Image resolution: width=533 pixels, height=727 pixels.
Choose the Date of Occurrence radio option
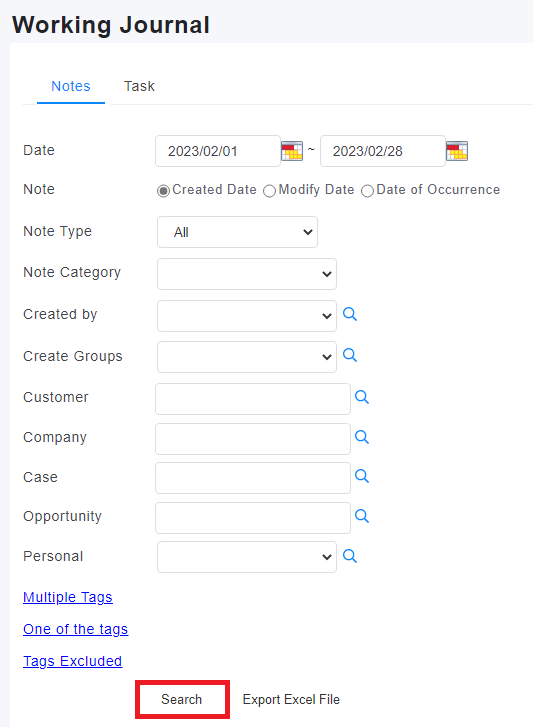tap(368, 191)
